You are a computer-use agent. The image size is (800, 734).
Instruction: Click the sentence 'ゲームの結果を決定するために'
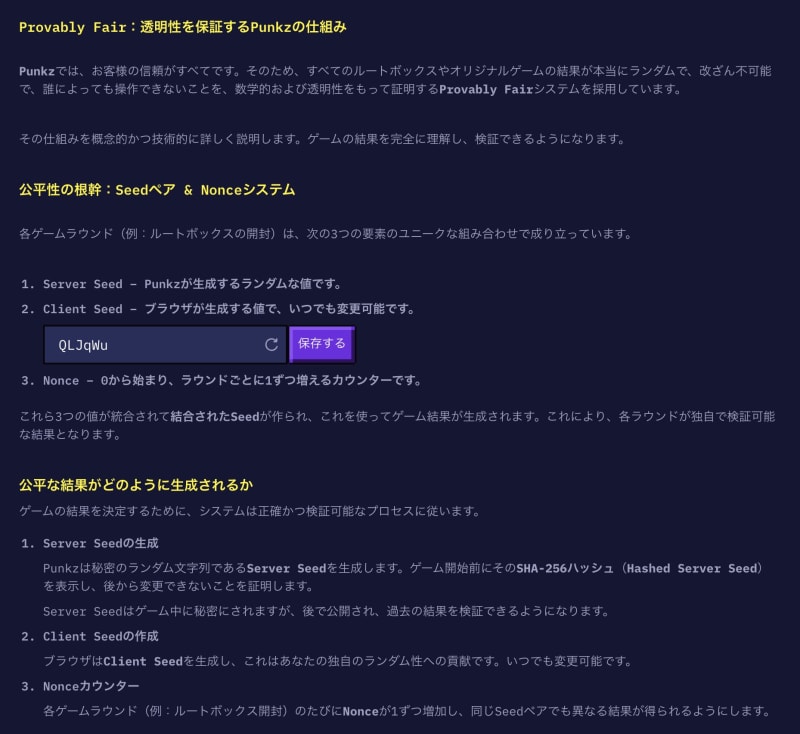pyautogui.click(x=249, y=511)
